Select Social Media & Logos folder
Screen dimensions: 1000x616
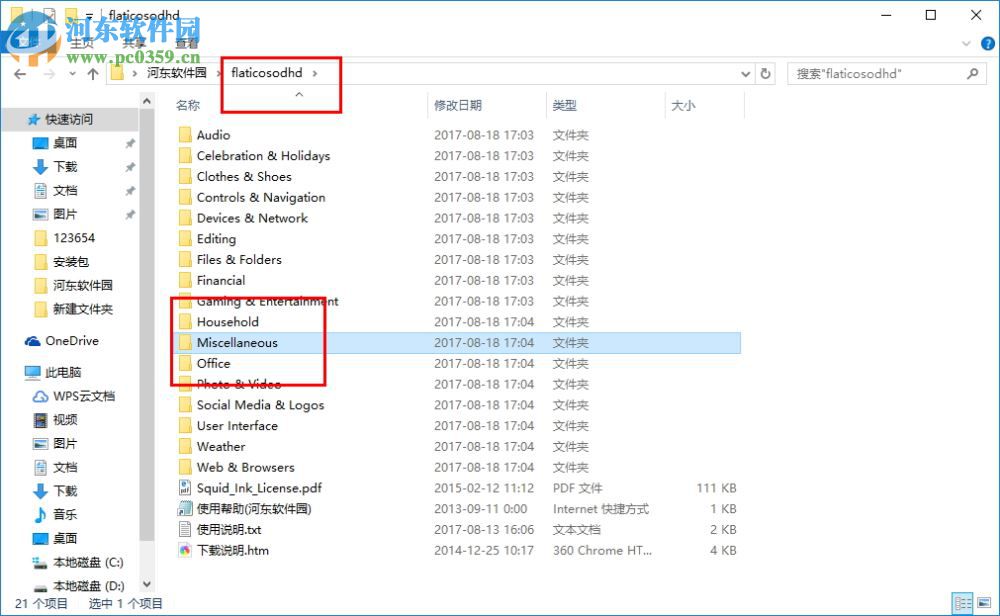coord(260,405)
